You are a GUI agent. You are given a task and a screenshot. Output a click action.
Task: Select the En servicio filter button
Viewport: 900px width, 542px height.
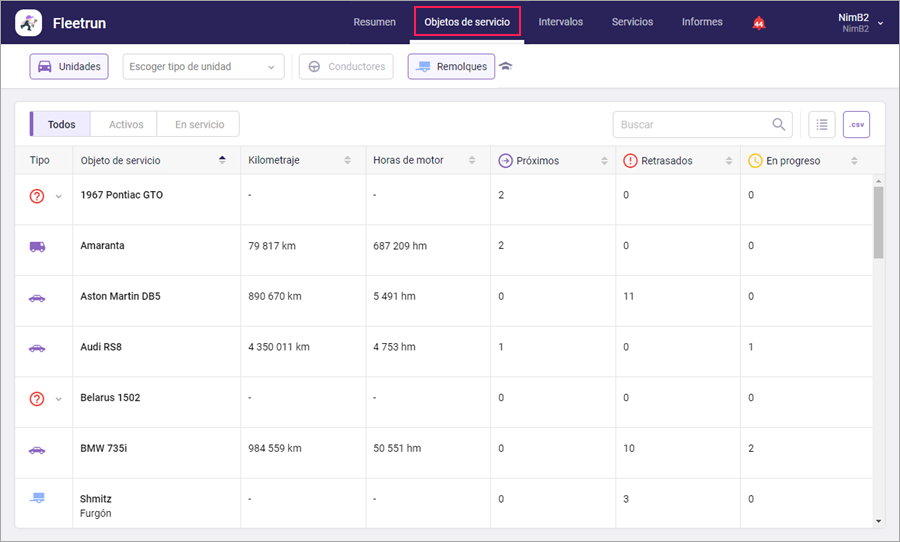coord(199,125)
